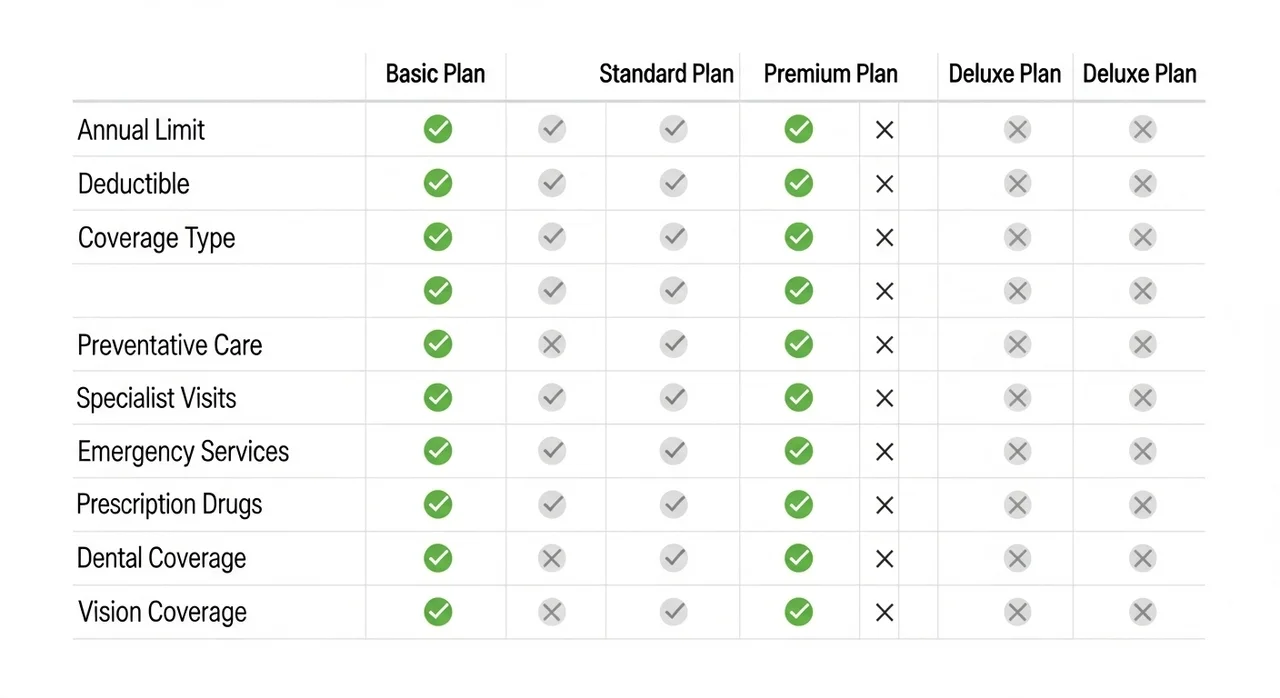Select the Standard Plan column header
Viewport: 1280px width, 698px height.
[666, 74]
